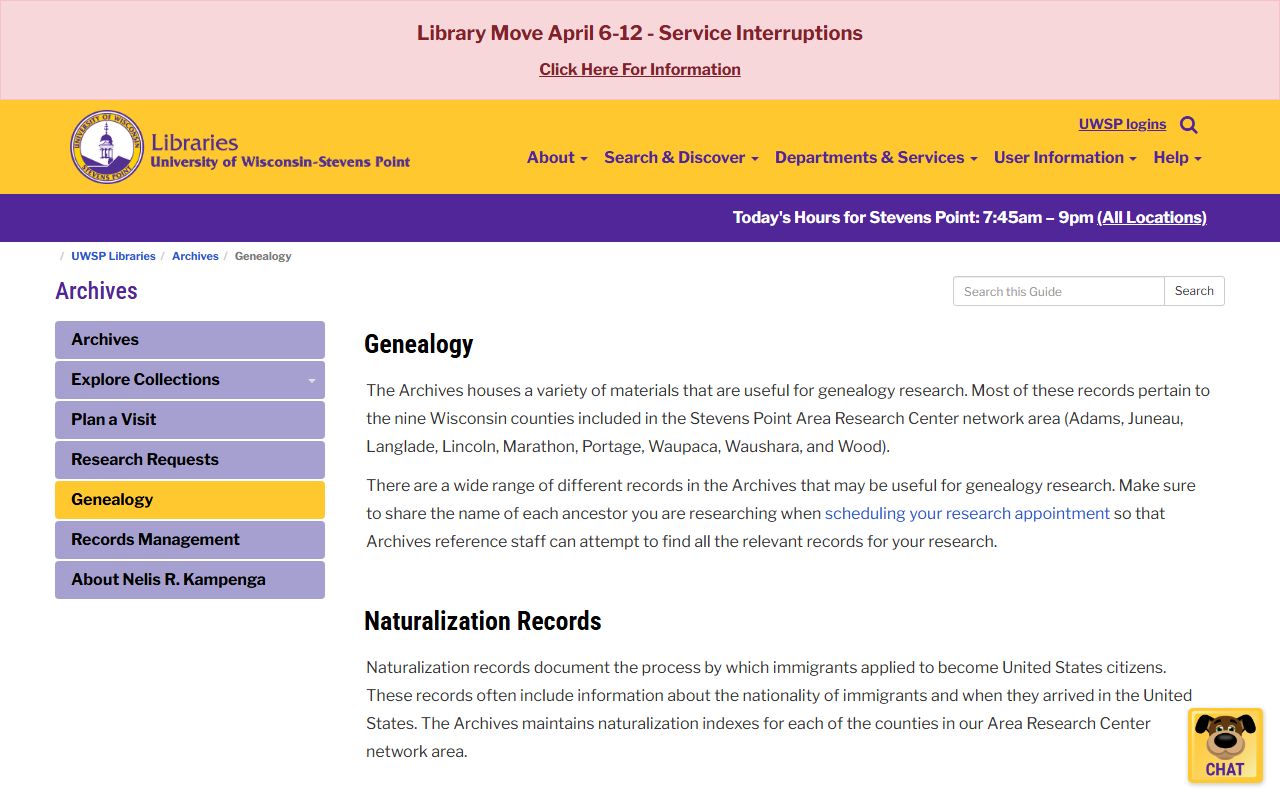Click the Libraries University of Wisconsin-Stevens Point title

tap(280, 150)
